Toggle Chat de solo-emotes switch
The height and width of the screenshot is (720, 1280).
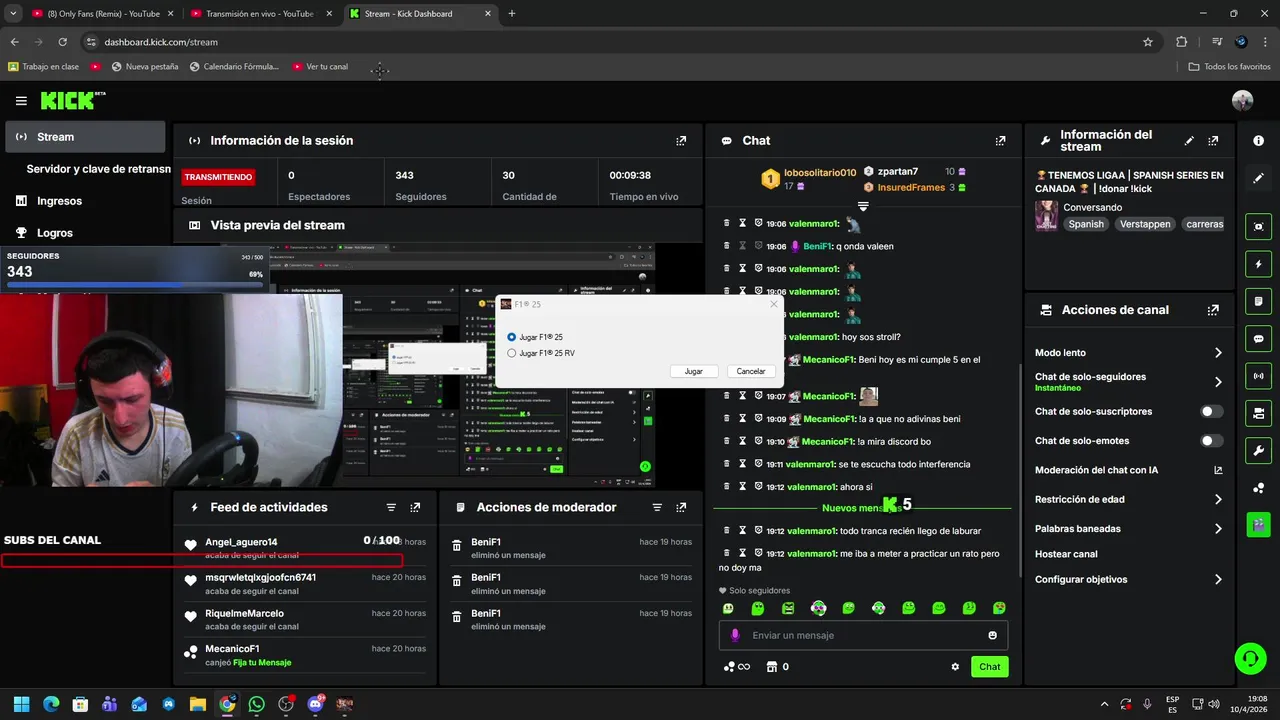point(1211,441)
